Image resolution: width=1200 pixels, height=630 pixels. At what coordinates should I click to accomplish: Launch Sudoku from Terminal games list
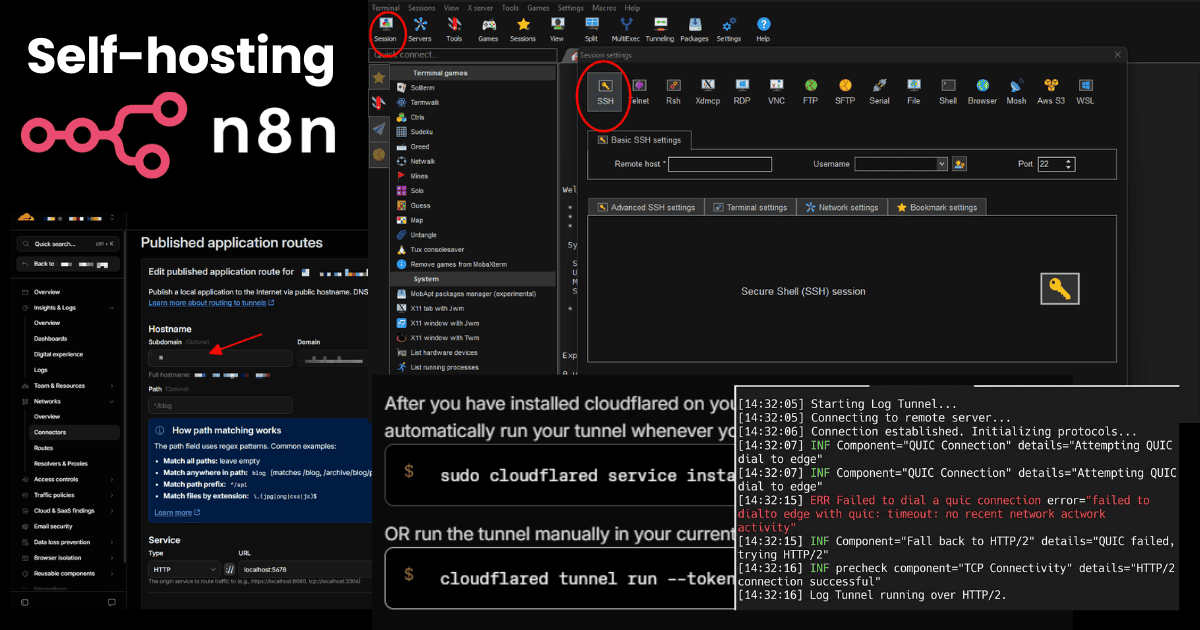421,131
